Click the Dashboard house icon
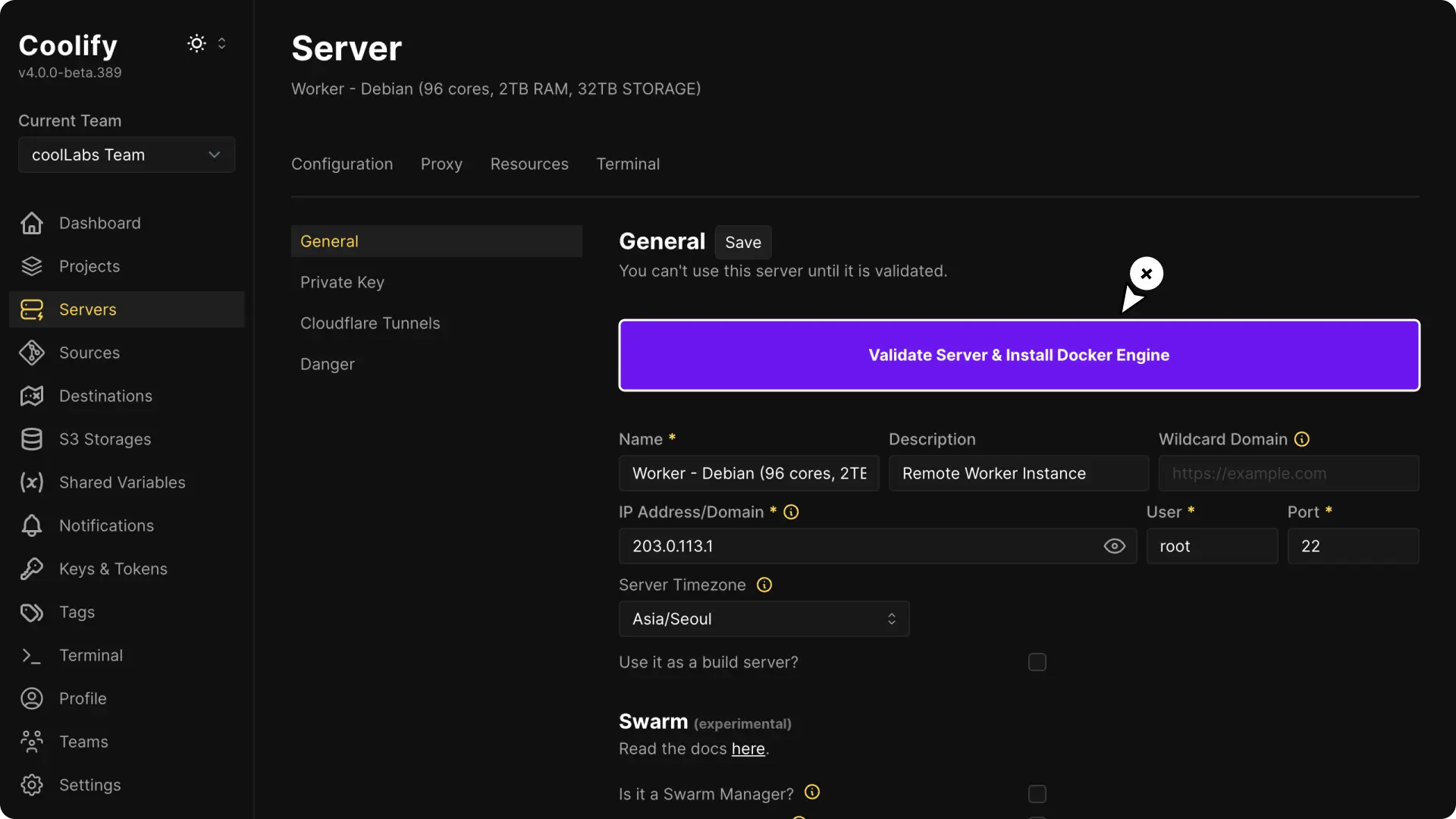The width and height of the screenshot is (1456, 819). (32, 223)
